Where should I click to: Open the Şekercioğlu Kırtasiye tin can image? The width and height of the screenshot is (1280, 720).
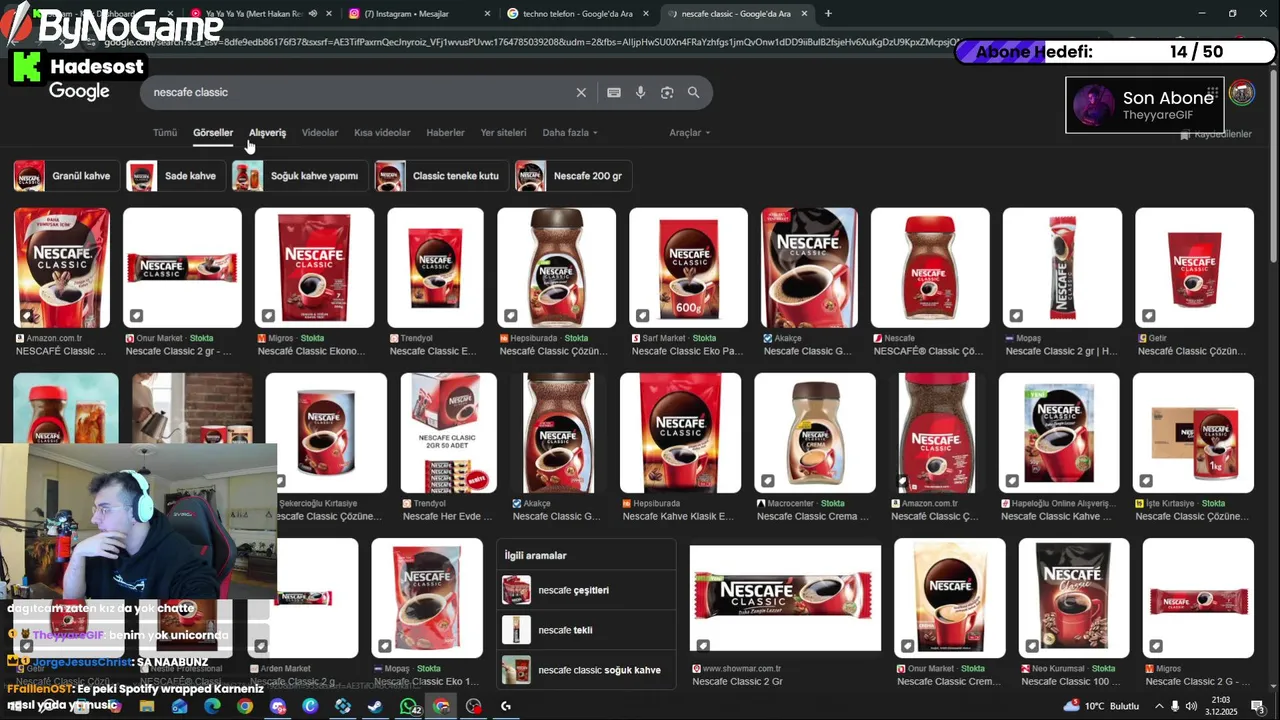pos(326,433)
